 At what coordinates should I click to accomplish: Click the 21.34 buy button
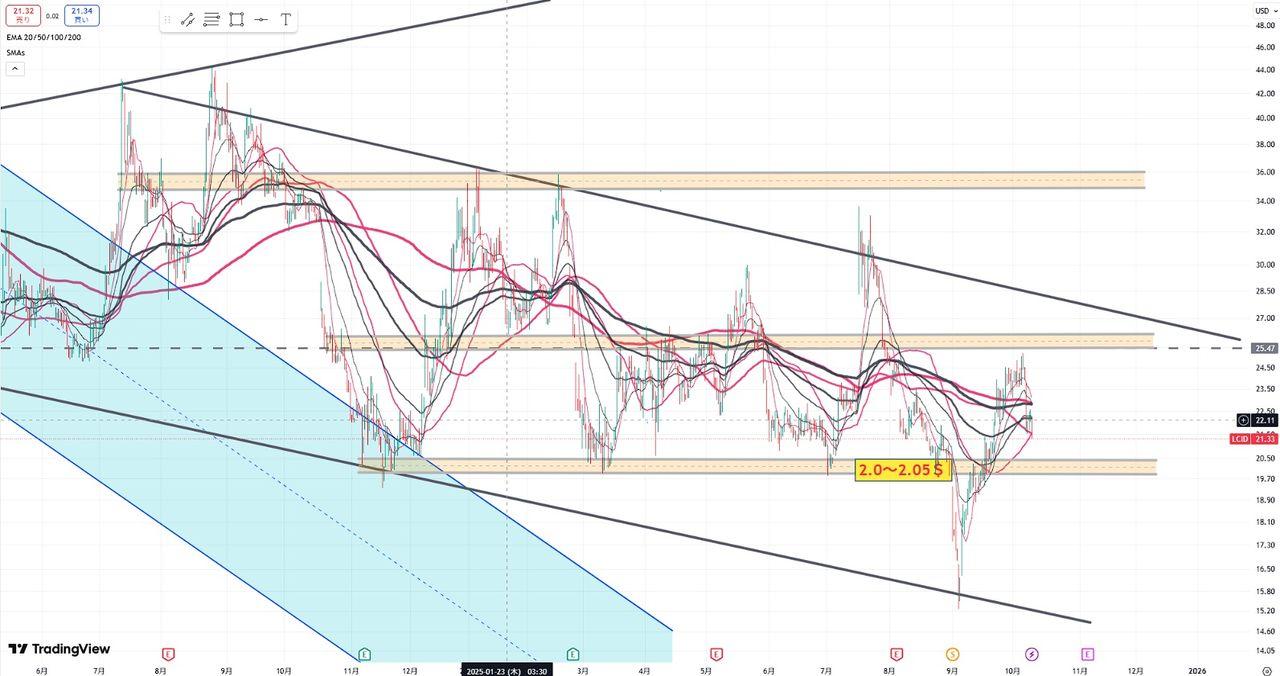(x=82, y=14)
